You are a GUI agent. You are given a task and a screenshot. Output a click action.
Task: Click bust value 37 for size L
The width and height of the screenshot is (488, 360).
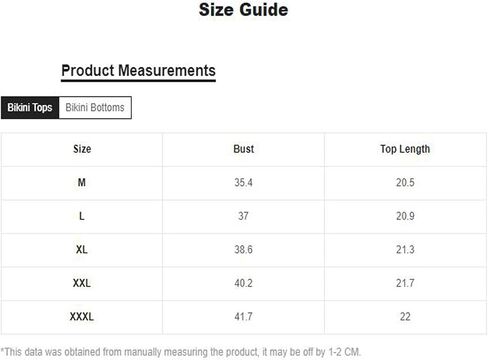(x=243, y=216)
